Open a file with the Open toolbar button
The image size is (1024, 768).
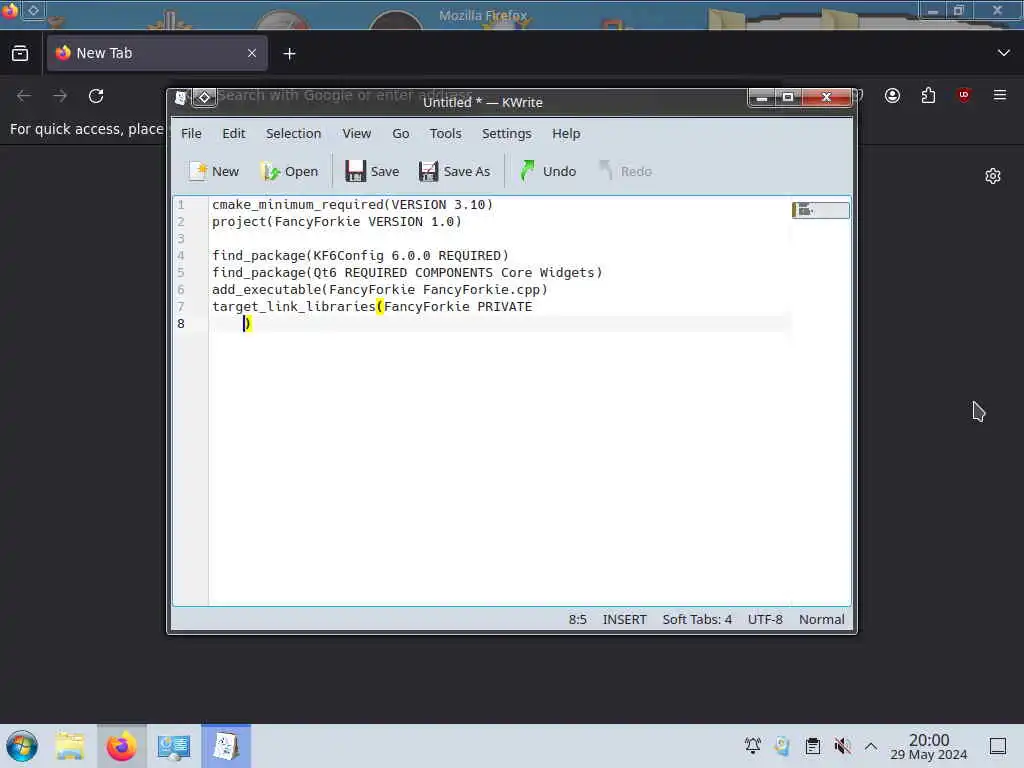289,171
